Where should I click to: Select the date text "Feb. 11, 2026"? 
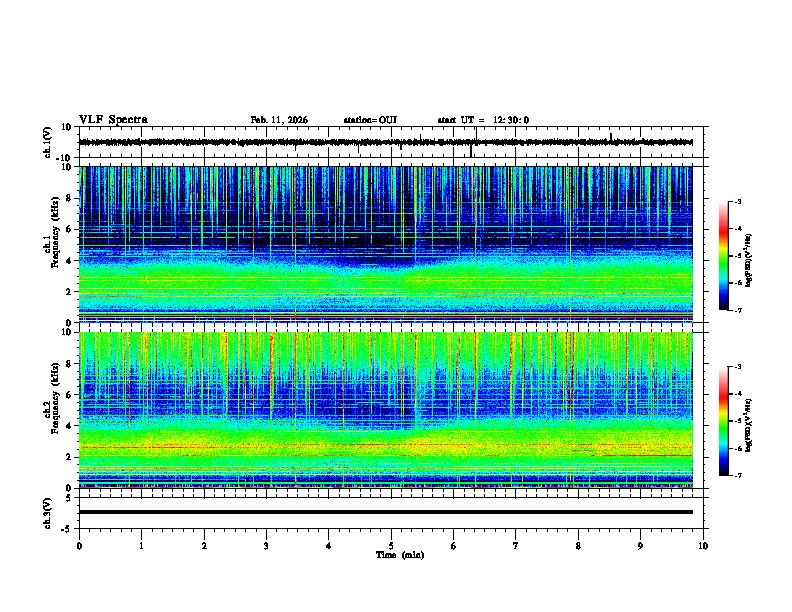pos(279,120)
